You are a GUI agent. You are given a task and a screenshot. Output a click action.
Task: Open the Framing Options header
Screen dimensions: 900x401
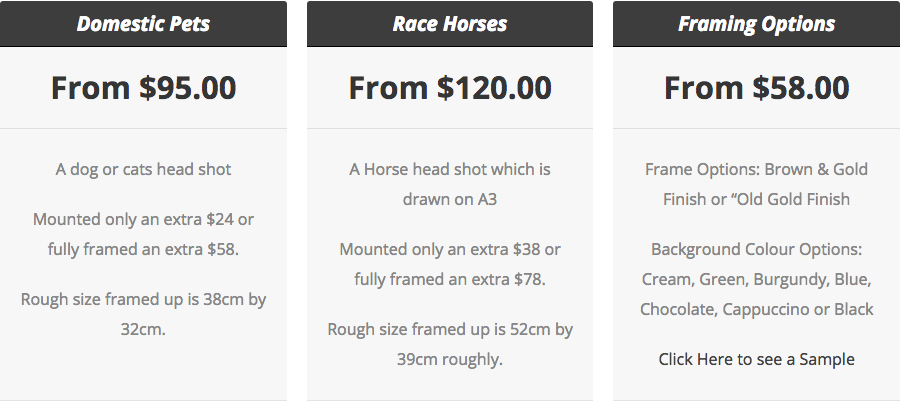(x=757, y=24)
